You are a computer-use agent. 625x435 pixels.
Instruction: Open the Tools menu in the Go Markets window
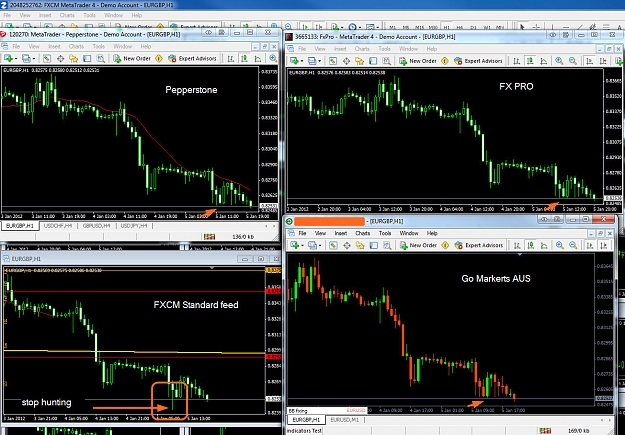[385, 233]
